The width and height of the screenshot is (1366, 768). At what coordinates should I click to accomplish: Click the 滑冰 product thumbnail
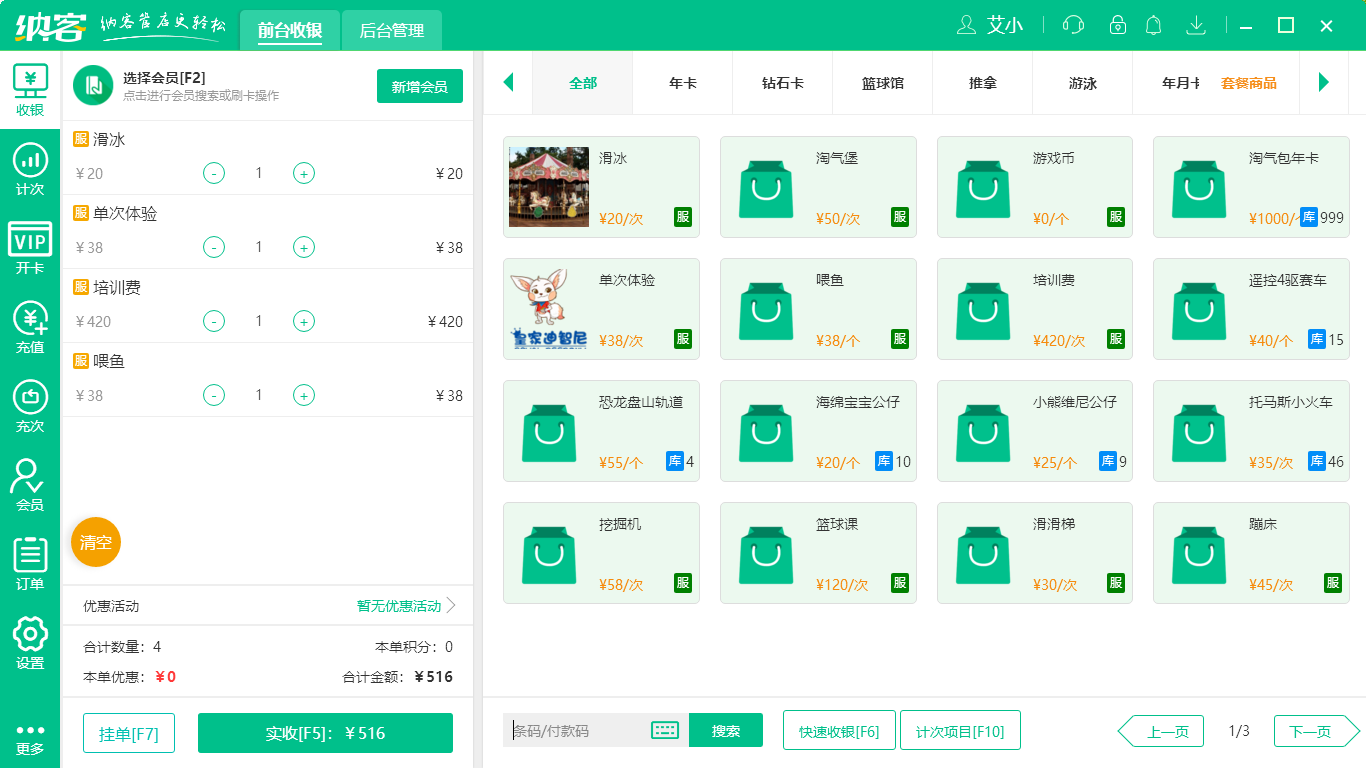548,187
